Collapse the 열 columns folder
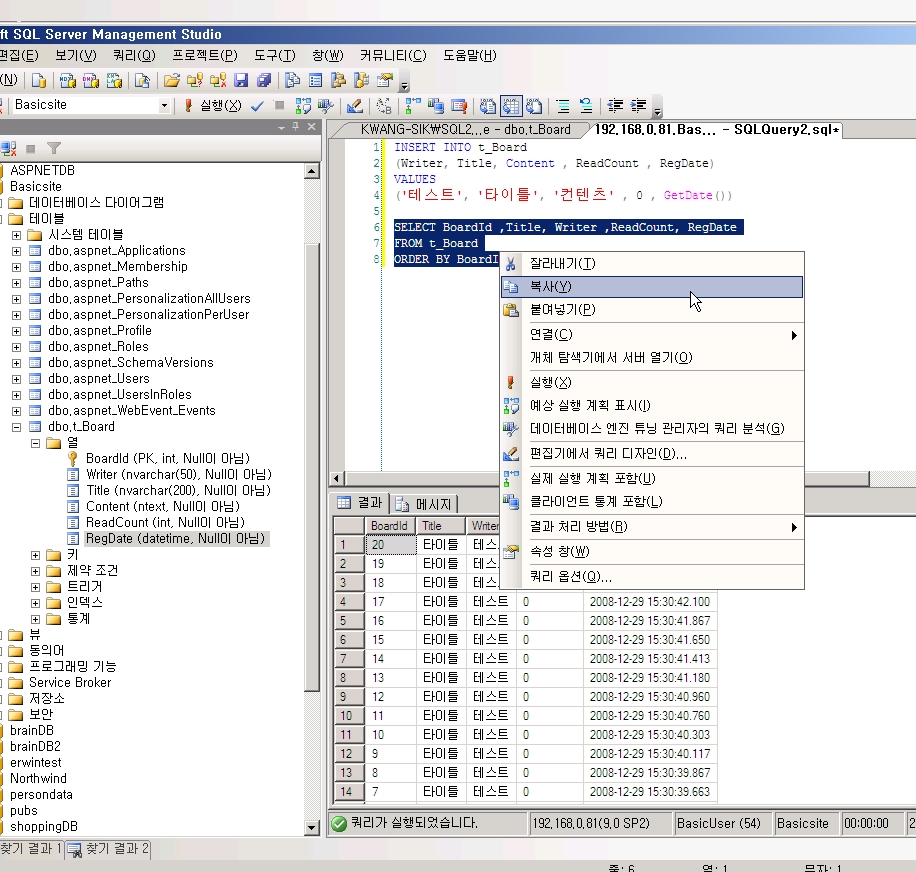916x872 pixels. pyautogui.click(x=36, y=443)
